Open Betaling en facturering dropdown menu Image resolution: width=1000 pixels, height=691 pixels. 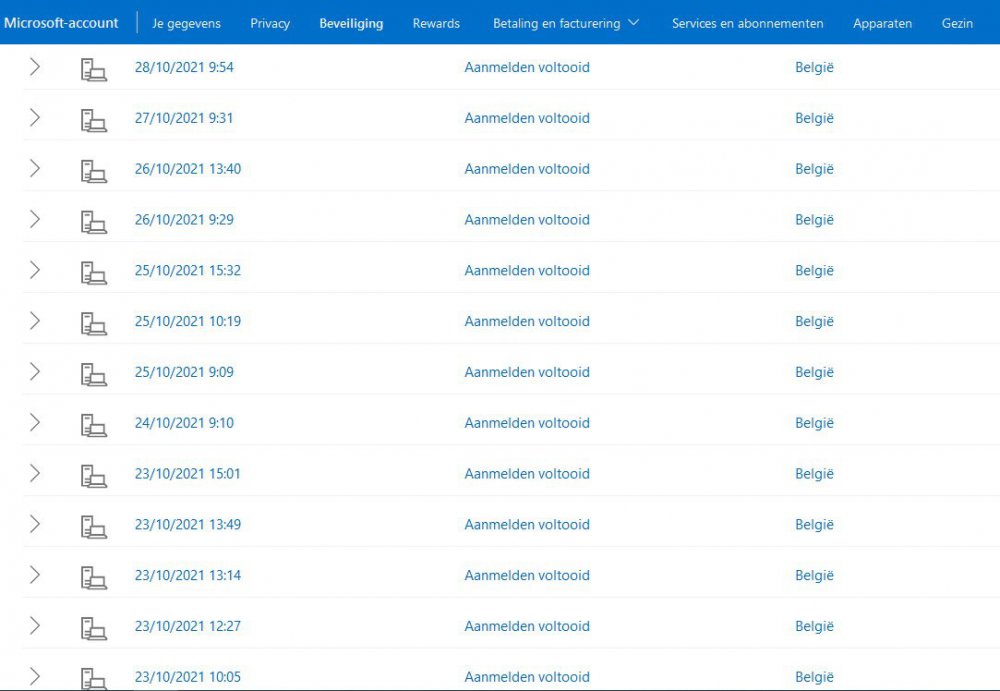tap(566, 23)
